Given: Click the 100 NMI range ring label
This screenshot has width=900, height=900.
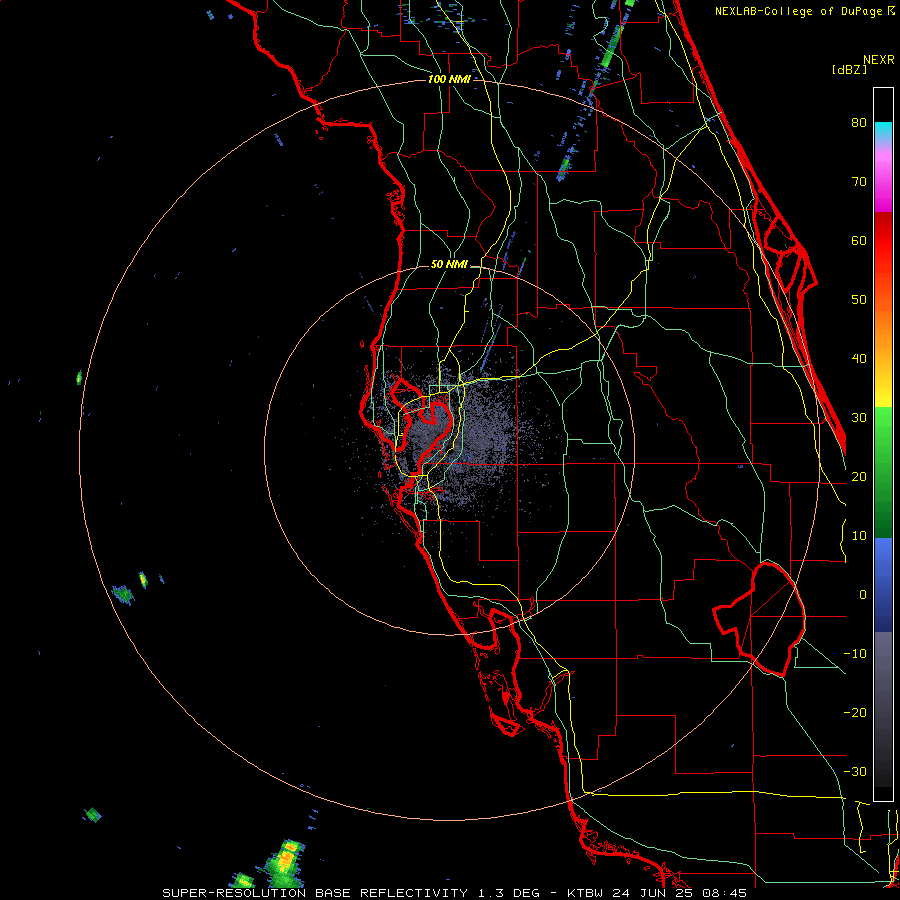Looking at the screenshot, I should pyautogui.click(x=449, y=79).
